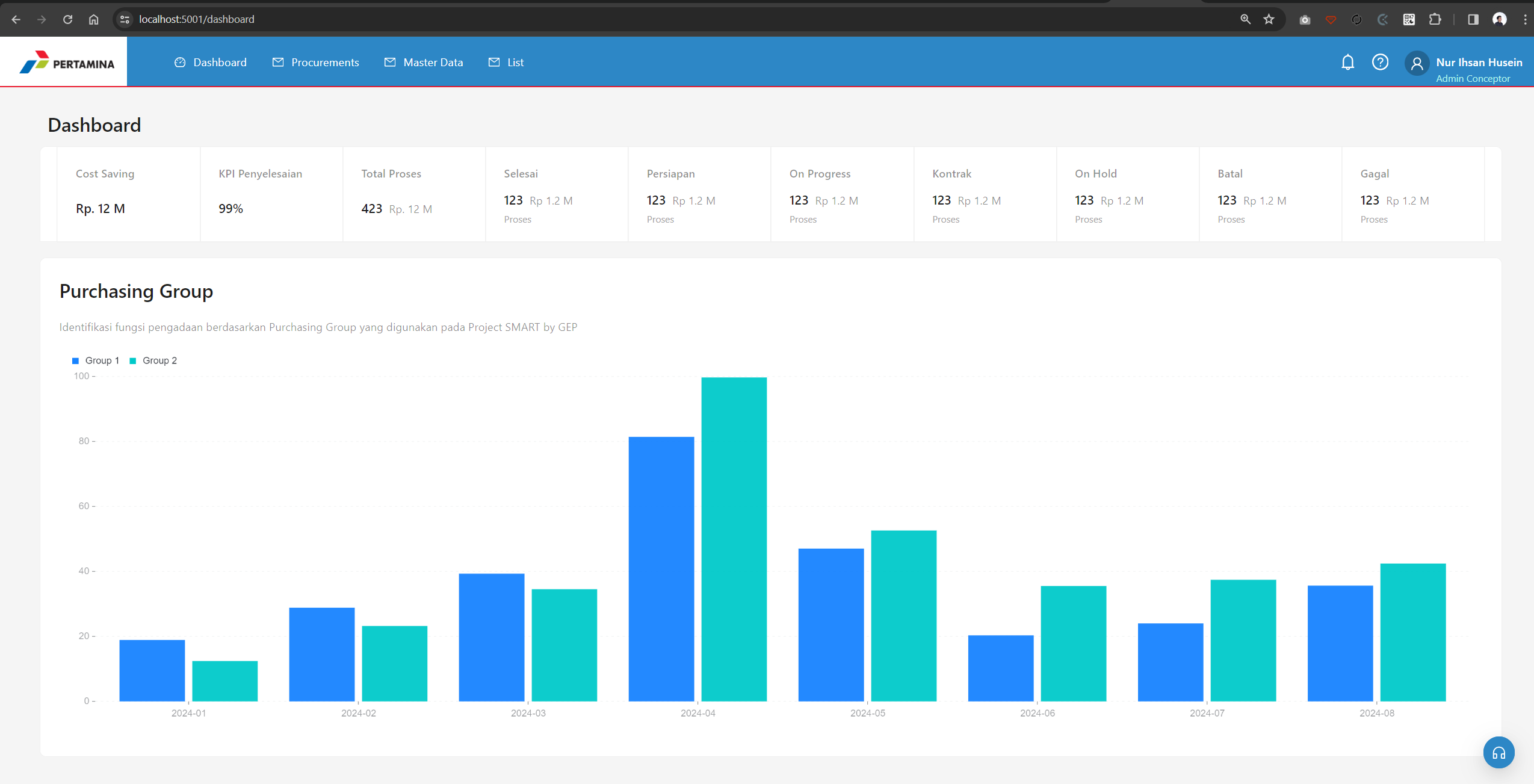The width and height of the screenshot is (1534, 784).
Task: Click the 99% KPI value
Action: [x=230, y=208]
